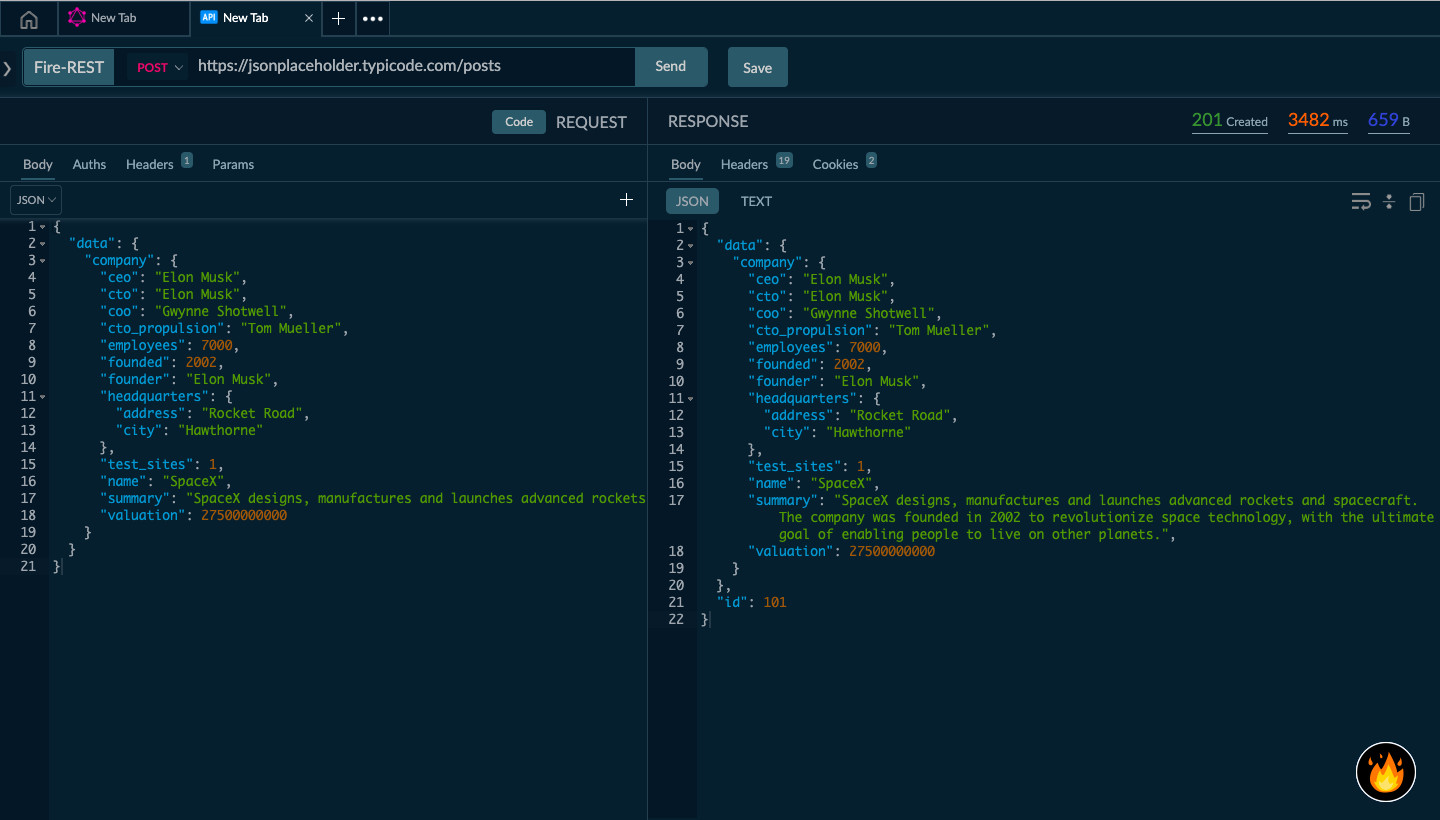This screenshot has width=1440, height=820.
Task: Click the Code button beside REQUEST
Action: (x=519, y=122)
